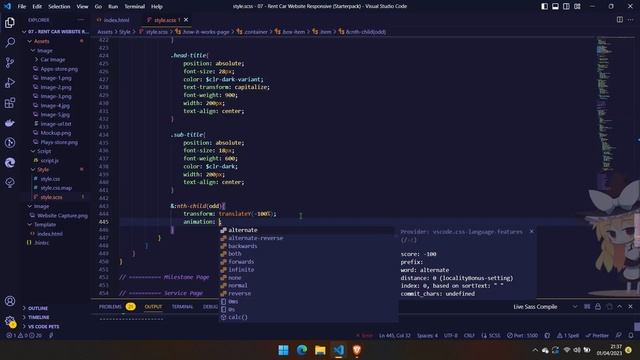Click the clear output icon in panel
640x360 pixels.
coord(587,307)
